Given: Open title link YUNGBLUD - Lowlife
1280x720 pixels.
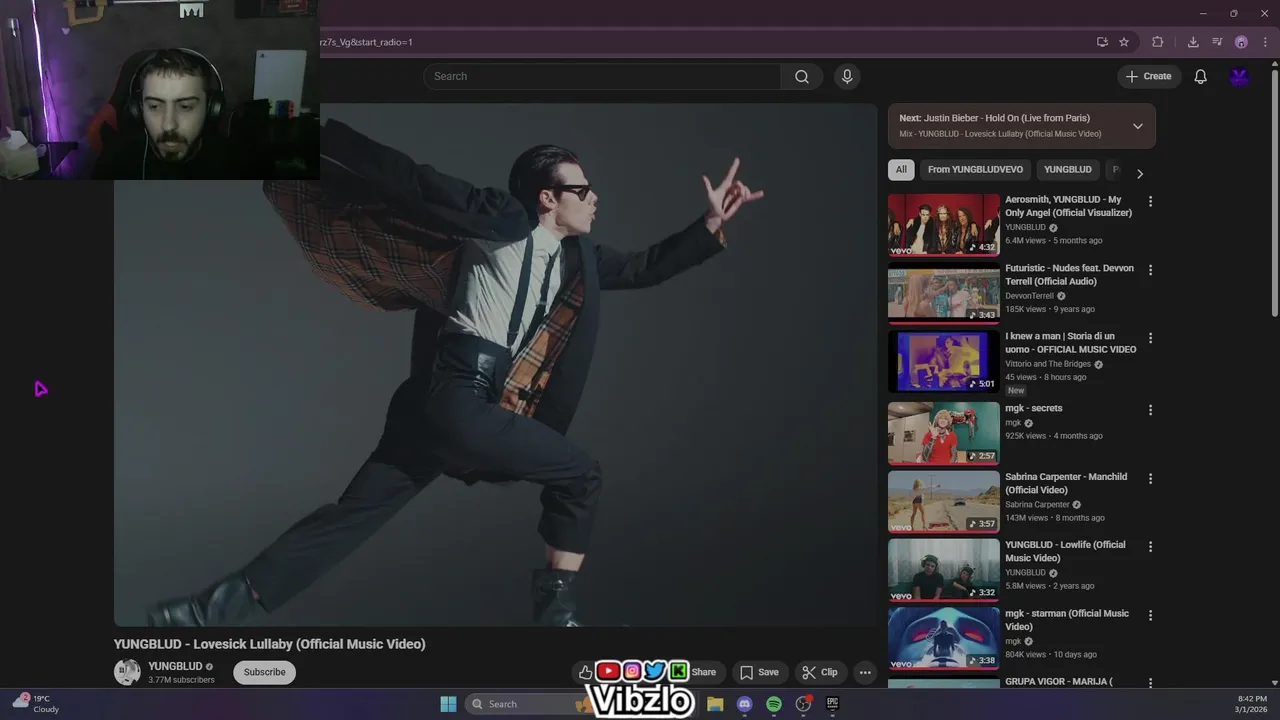Looking at the screenshot, I should (1065, 551).
